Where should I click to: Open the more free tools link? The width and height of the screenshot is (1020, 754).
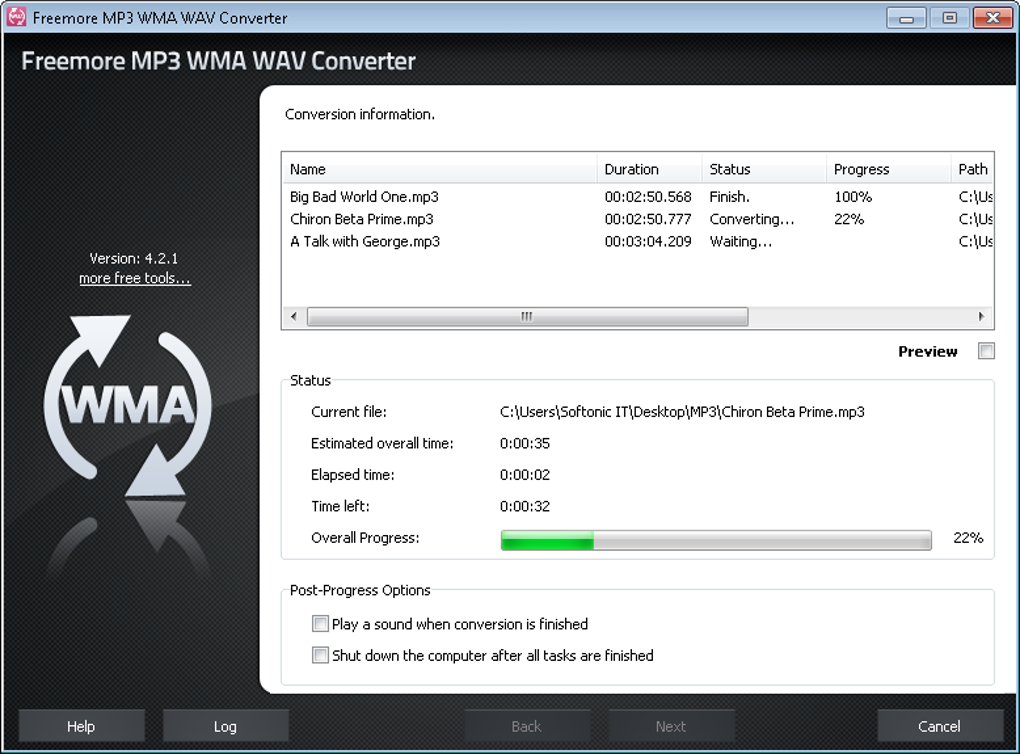(x=135, y=278)
